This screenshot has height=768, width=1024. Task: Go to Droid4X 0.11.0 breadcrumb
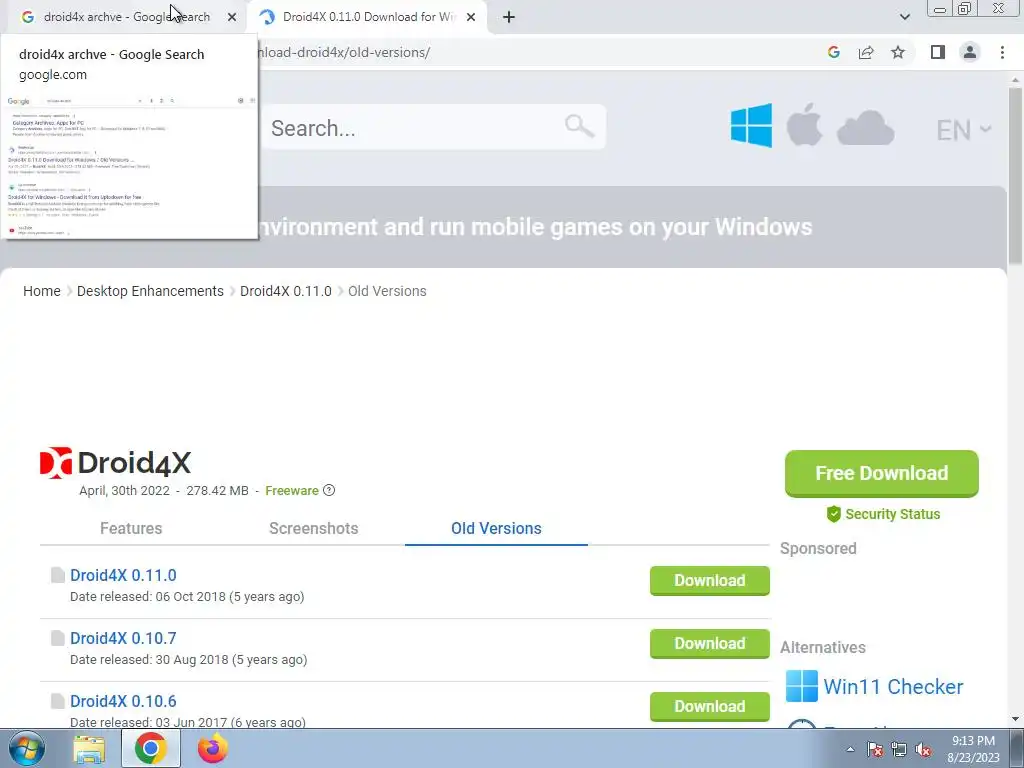click(286, 291)
